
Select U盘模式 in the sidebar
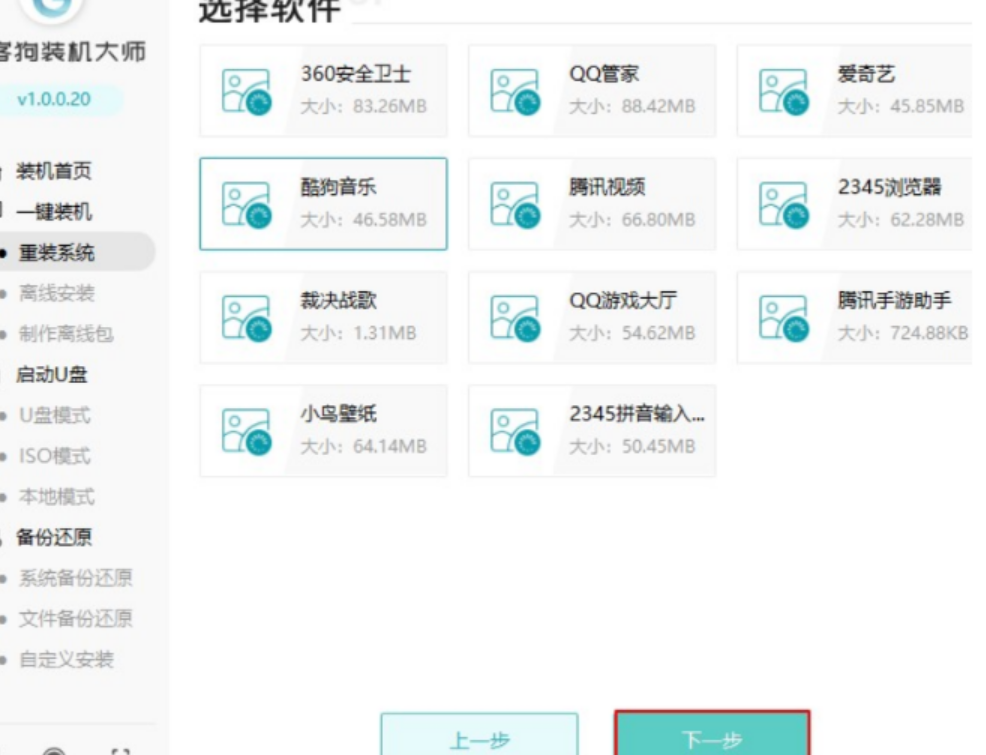coord(55,416)
